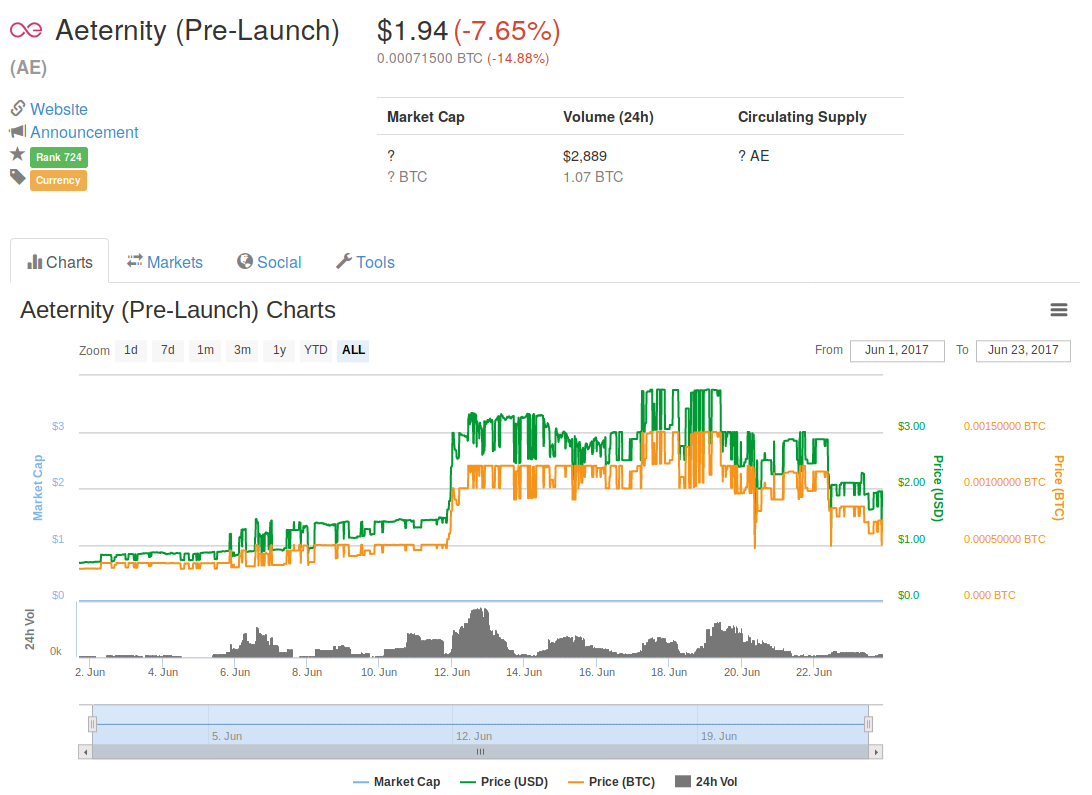This screenshot has height=795, width=1092.
Task: Click the Aeternity (Pre-Launch) Charts heading
Action: pyautogui.click(x=178, y=310)
